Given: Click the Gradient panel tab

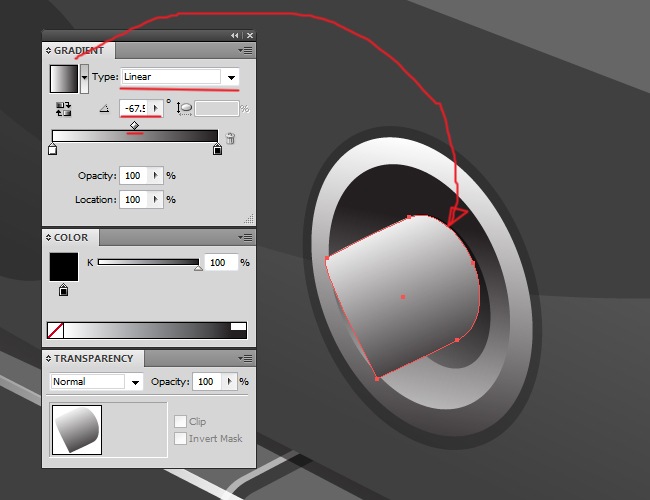Looking at the screenshot, I should [x=79, y=51].
